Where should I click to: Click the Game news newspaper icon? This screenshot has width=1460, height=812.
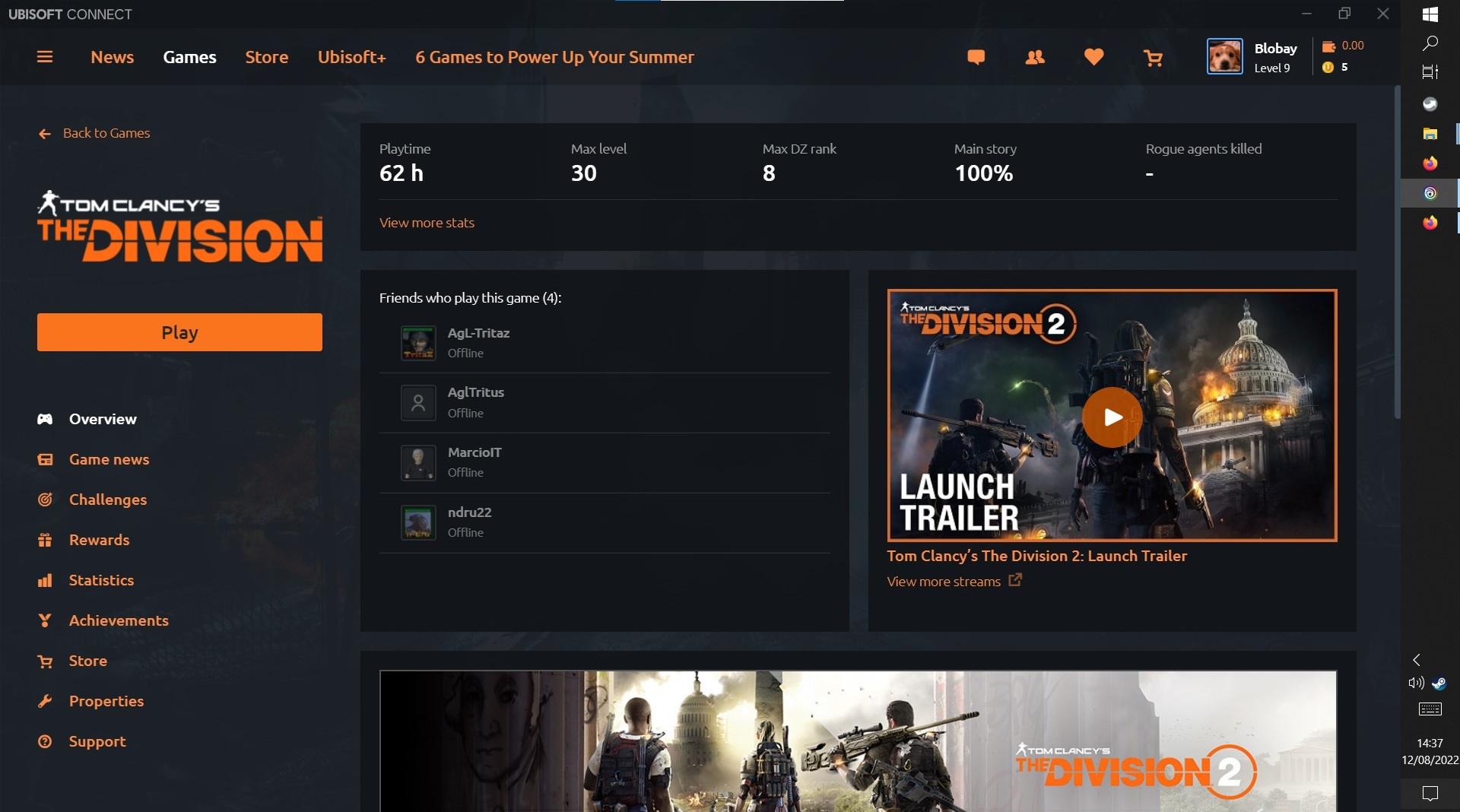45,459
